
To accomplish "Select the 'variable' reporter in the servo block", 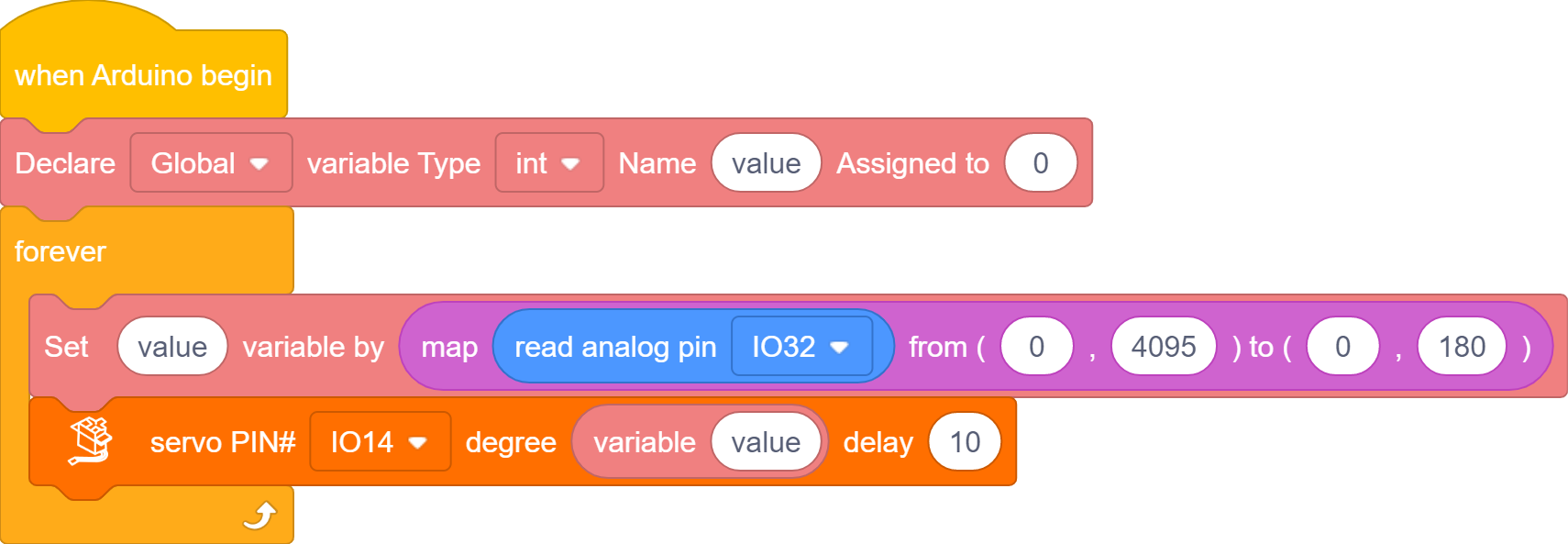I will pyautogui.click(x=644, y=441).
